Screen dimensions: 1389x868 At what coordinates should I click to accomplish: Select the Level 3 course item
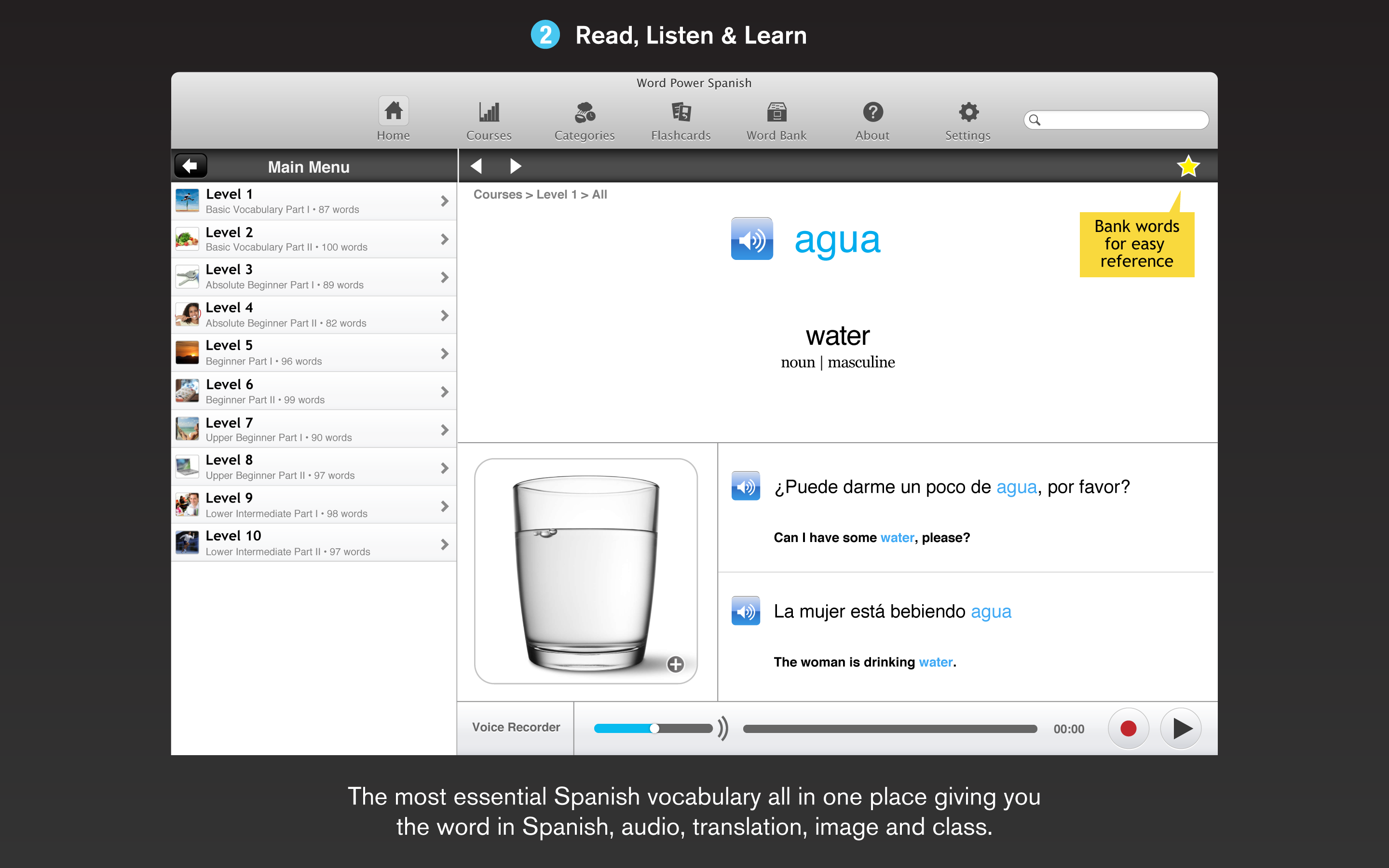pos(314,276)
